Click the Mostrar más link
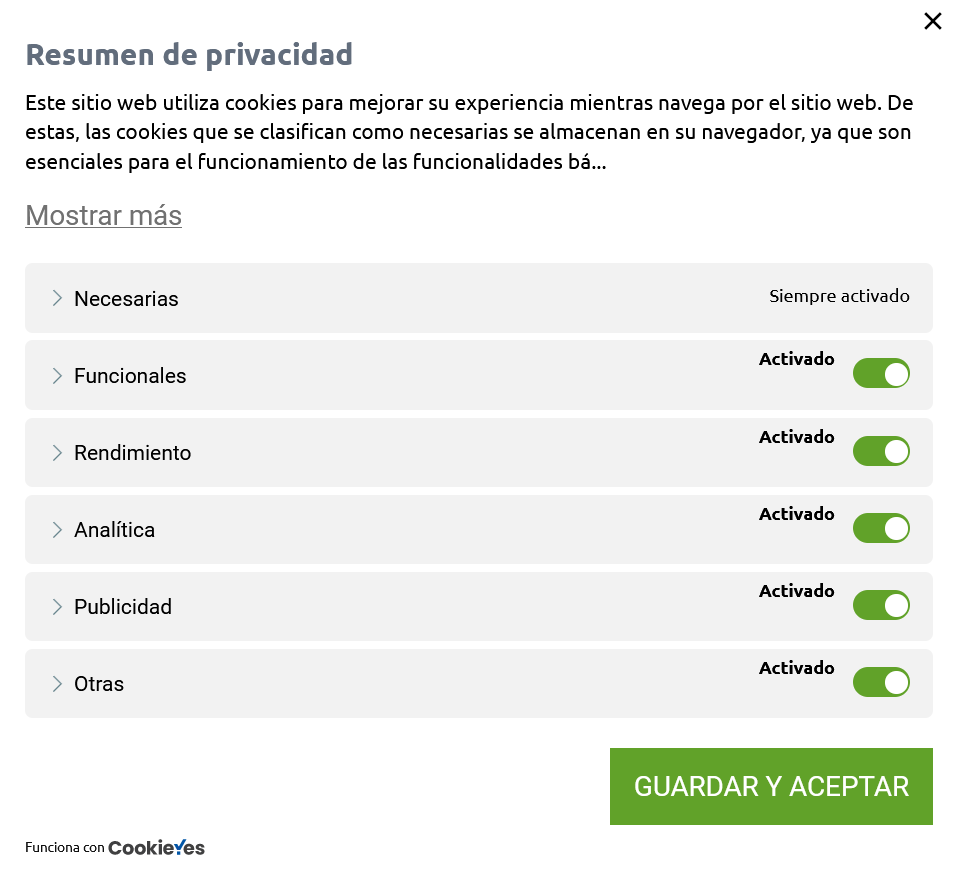The height and width of the screenshot is (871, 955). (104, 216)
